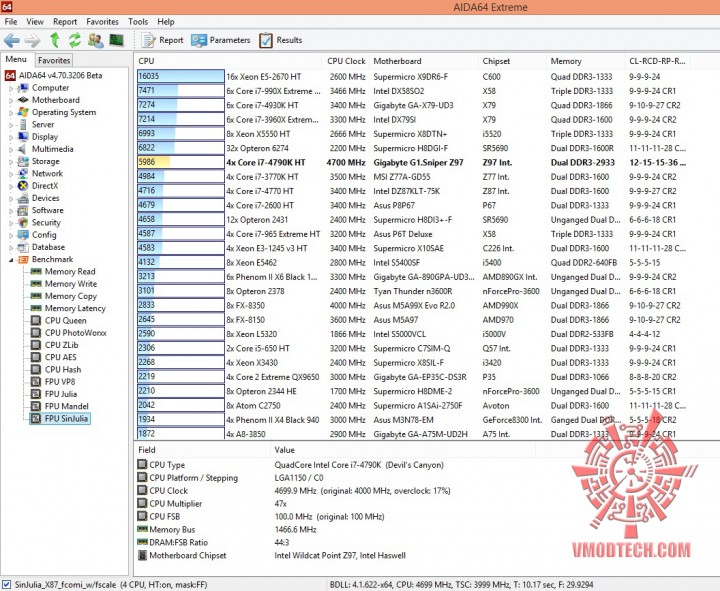The height and width of the screenshot is (591, 720).
Task: Click the 16035 score bar
Action: pos(180,76)
